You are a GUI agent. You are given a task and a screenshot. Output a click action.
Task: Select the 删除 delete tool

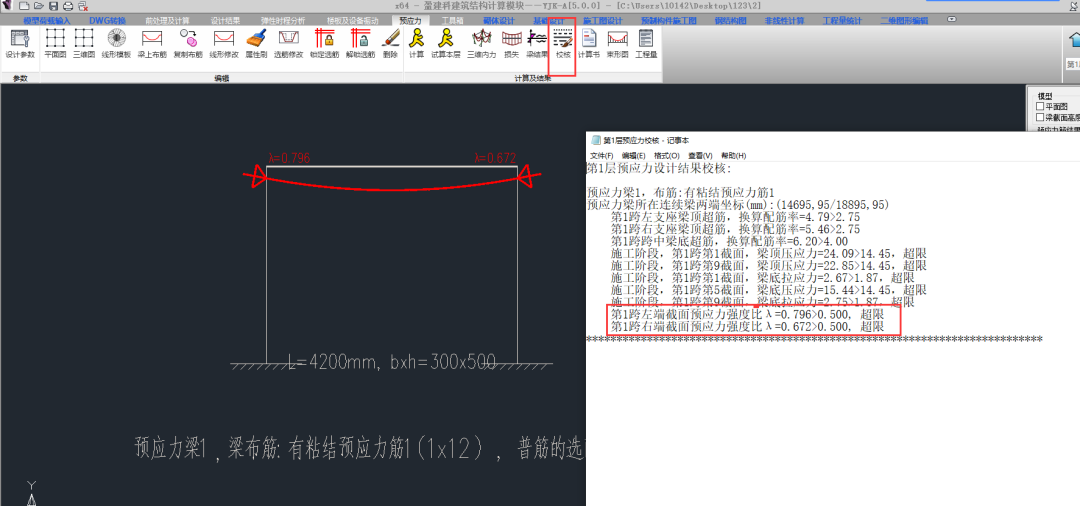click(391, 43)
